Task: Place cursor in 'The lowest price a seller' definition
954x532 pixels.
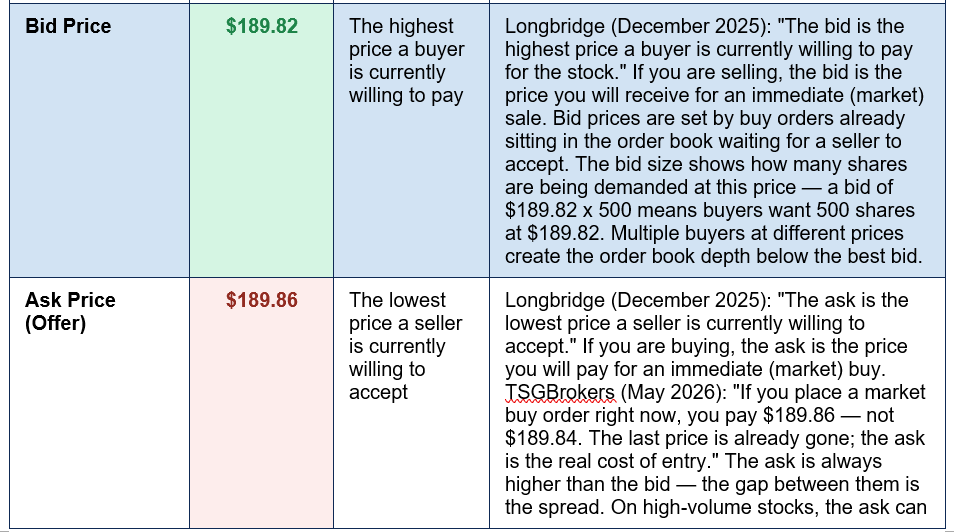Action: click(405, 346)
